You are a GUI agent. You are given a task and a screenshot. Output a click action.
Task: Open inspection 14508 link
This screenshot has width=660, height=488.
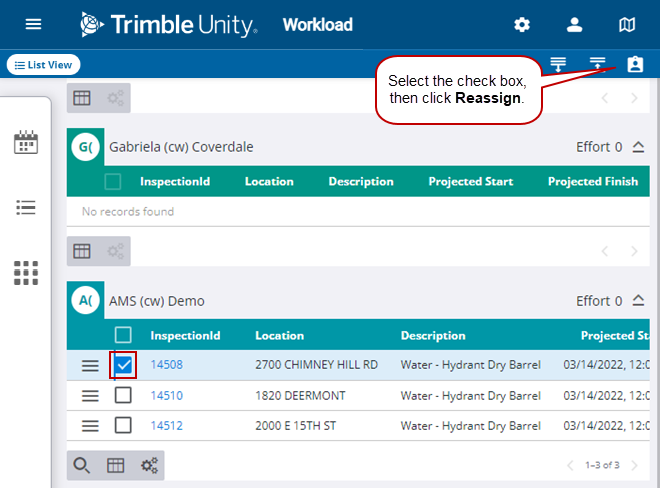(166, 366)
